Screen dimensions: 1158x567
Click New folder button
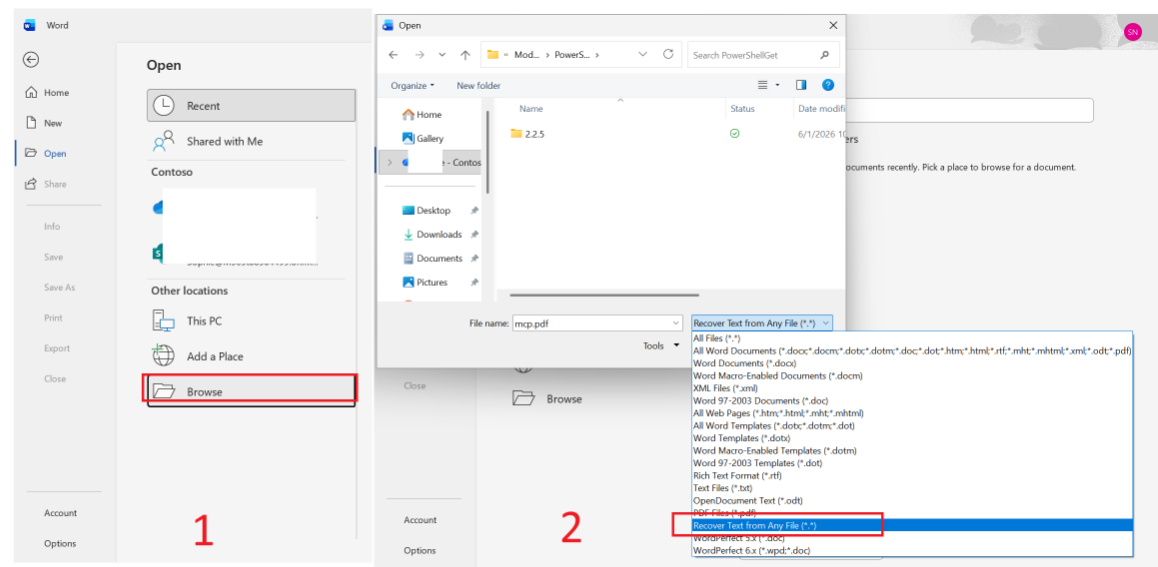pos(479,86)
